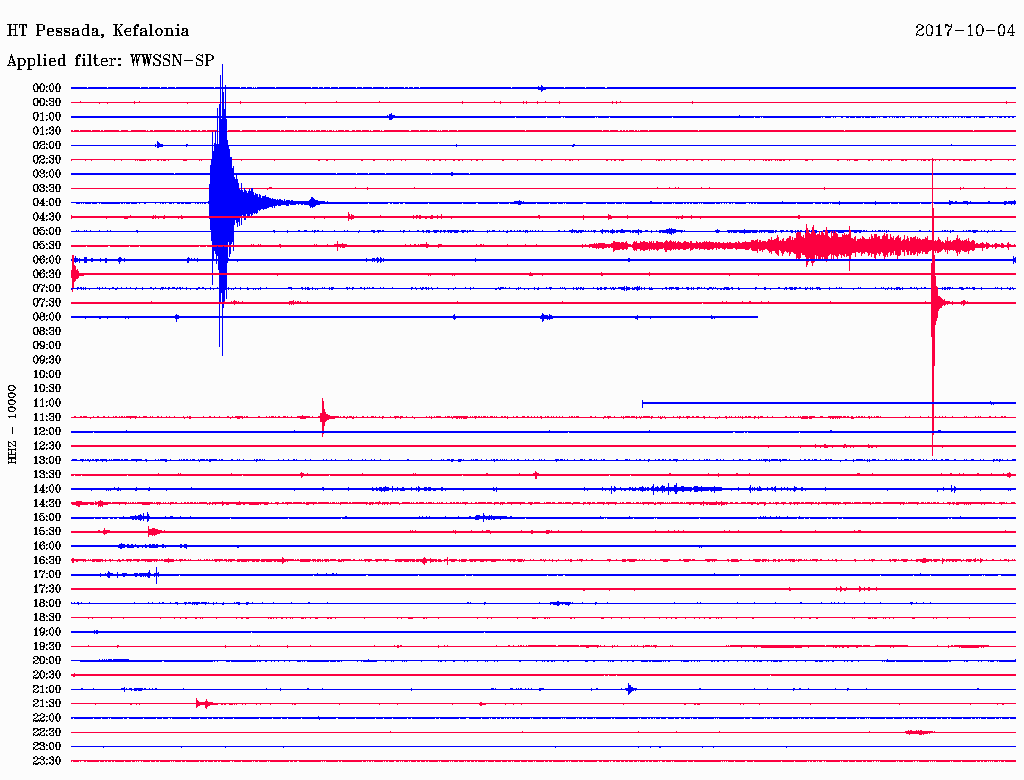Select the 04:30 time label
The width and height of the screenshot is (1024, 780).
point(47,217)
